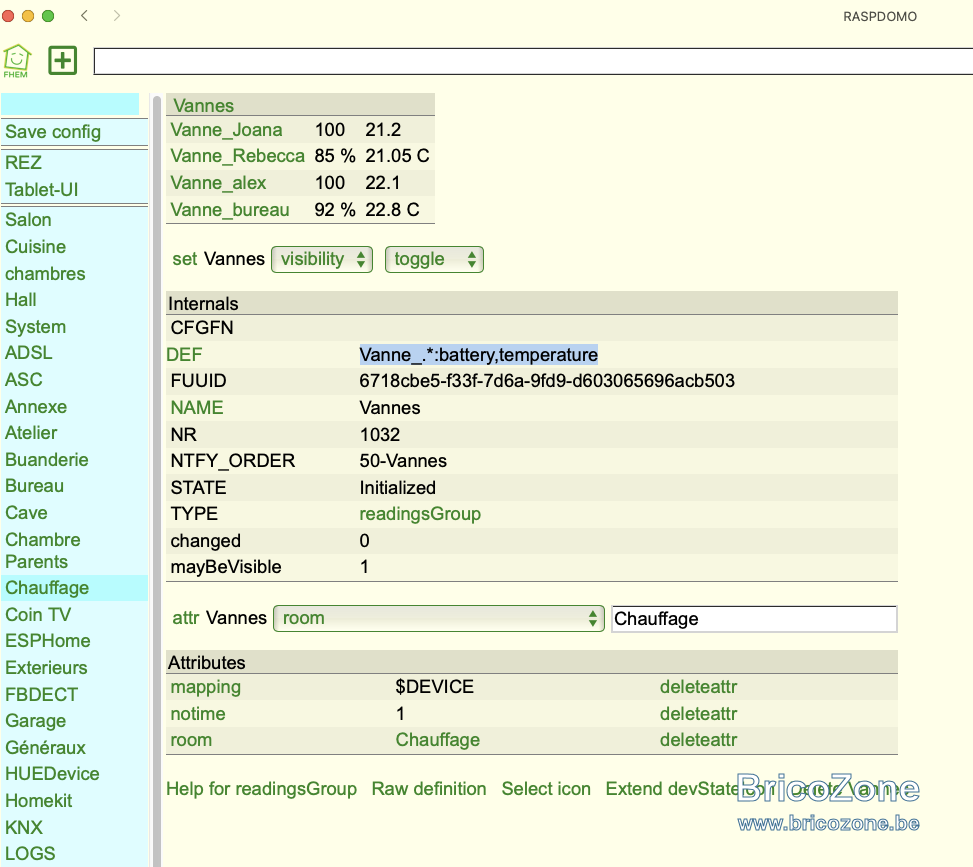Click the FUUID value text
This screenshot has height=867, width=973.
[x=547, y=381]
